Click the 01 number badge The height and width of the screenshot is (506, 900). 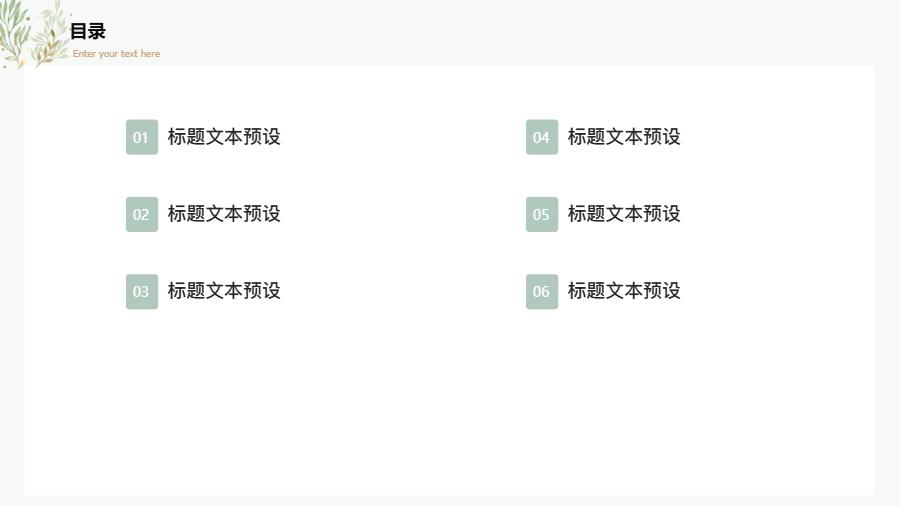(x=141, y=137)
